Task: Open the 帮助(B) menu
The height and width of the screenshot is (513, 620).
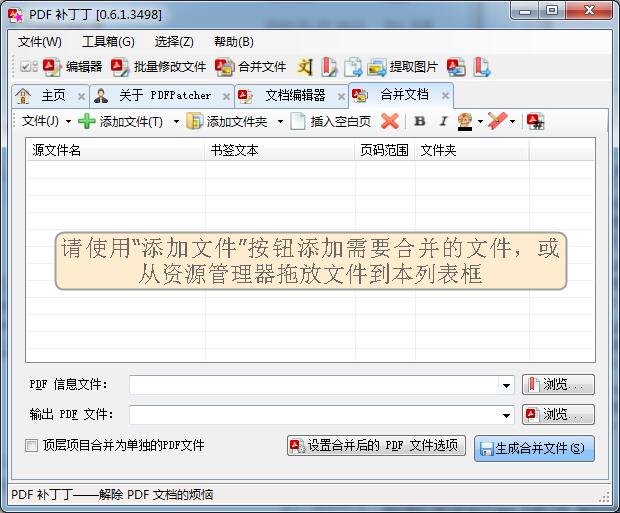Action: pos(234,42)
